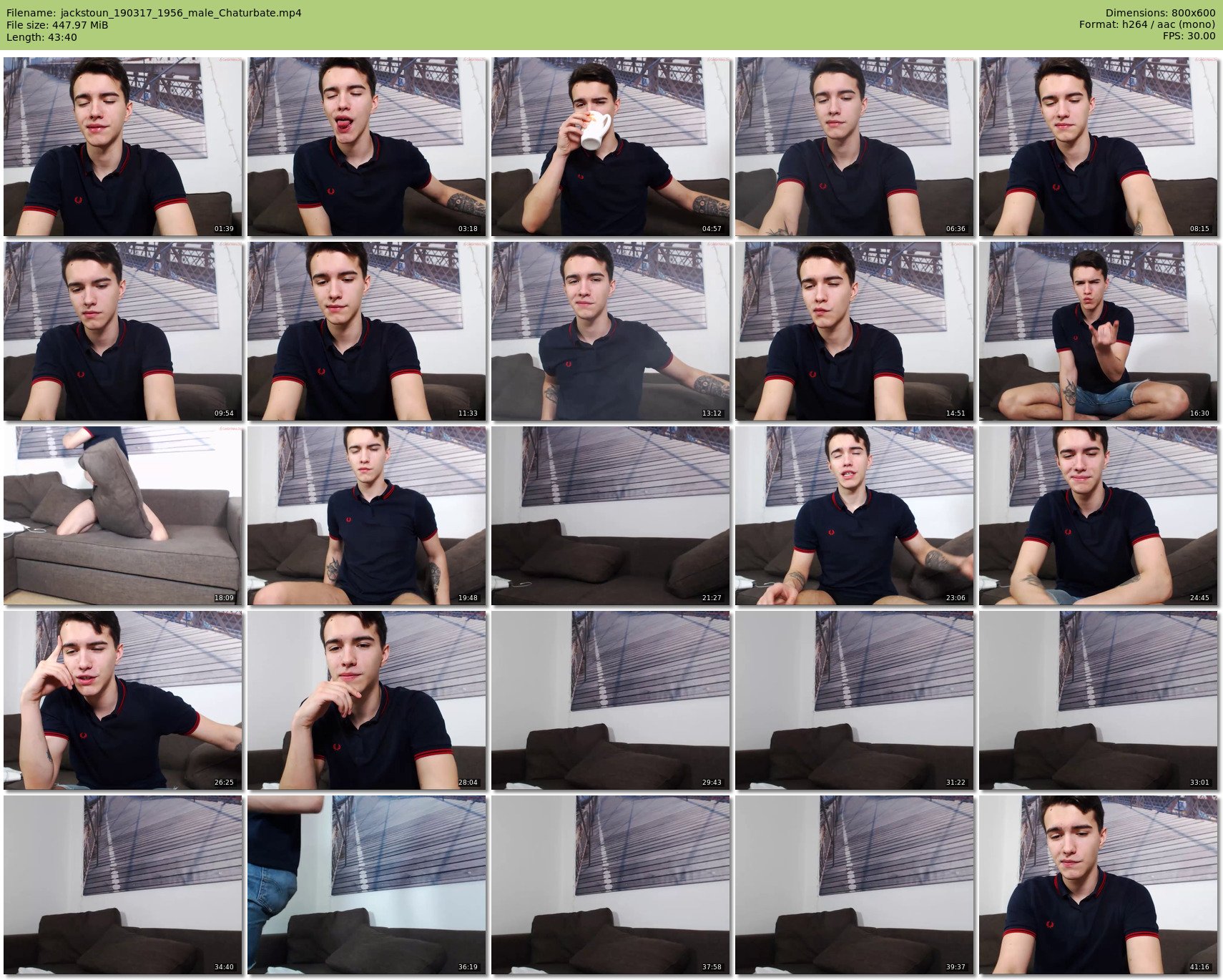
Task: Click the frame timestamped 06:36
Action: click(x=854, y=147)
